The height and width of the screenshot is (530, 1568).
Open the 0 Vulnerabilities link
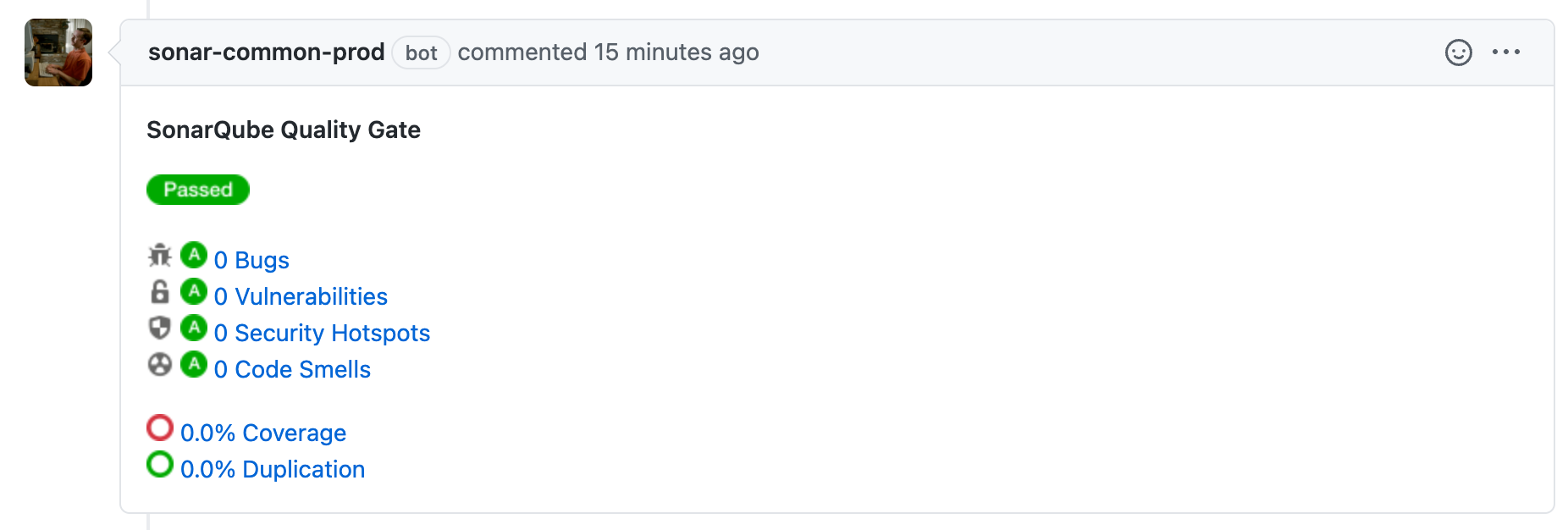point(301,296)
